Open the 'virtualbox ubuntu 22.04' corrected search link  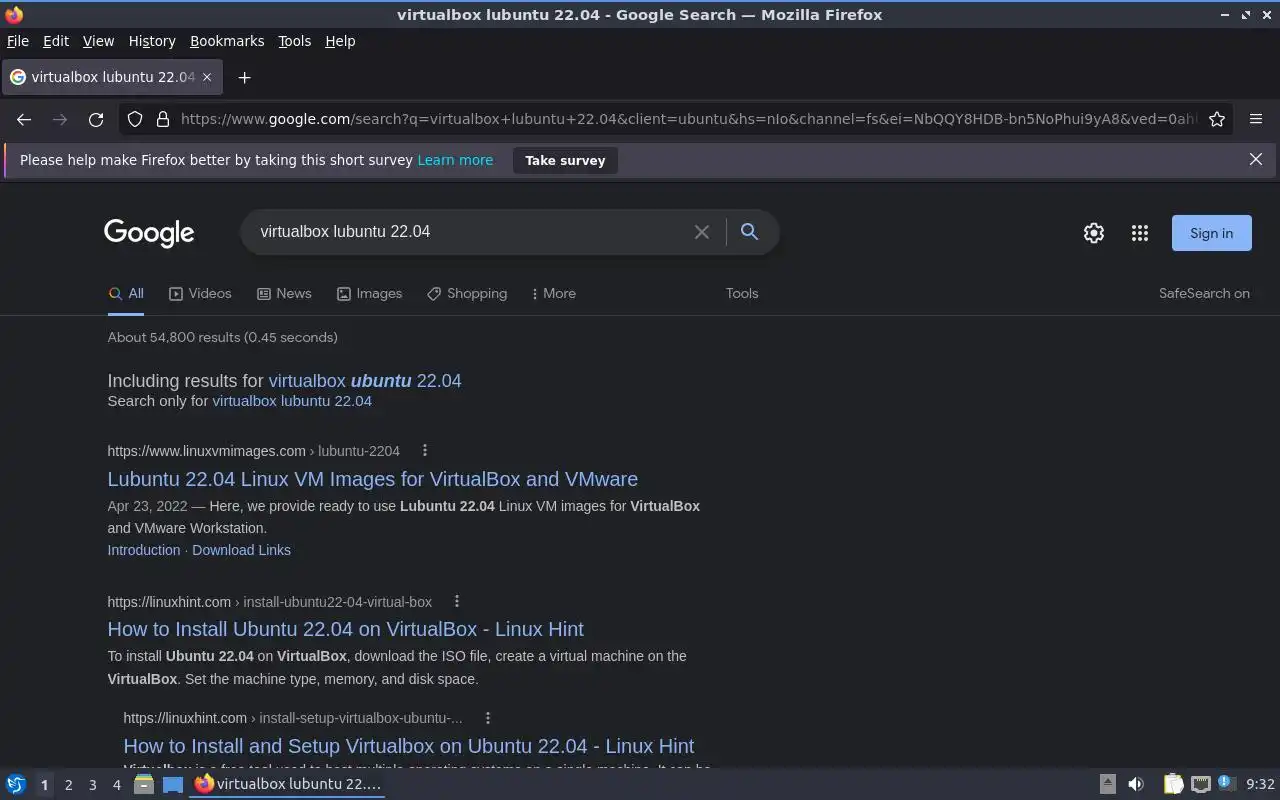[x=365, y=381]
